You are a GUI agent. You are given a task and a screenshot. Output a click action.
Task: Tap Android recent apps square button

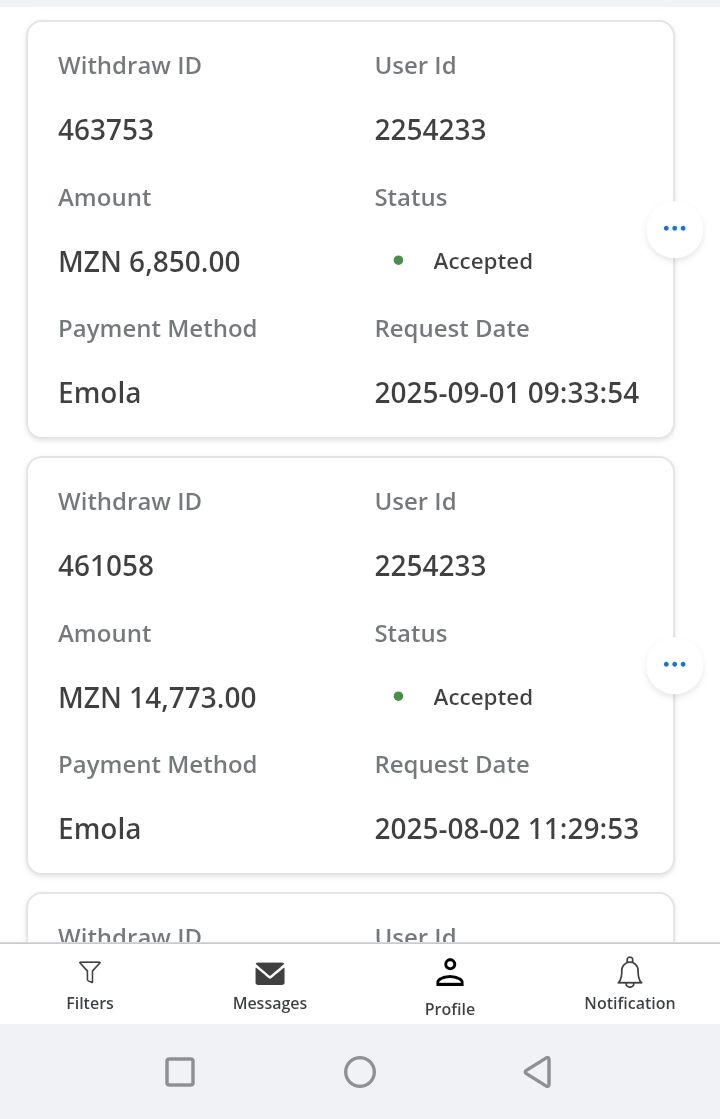(x=180, y=1072)
